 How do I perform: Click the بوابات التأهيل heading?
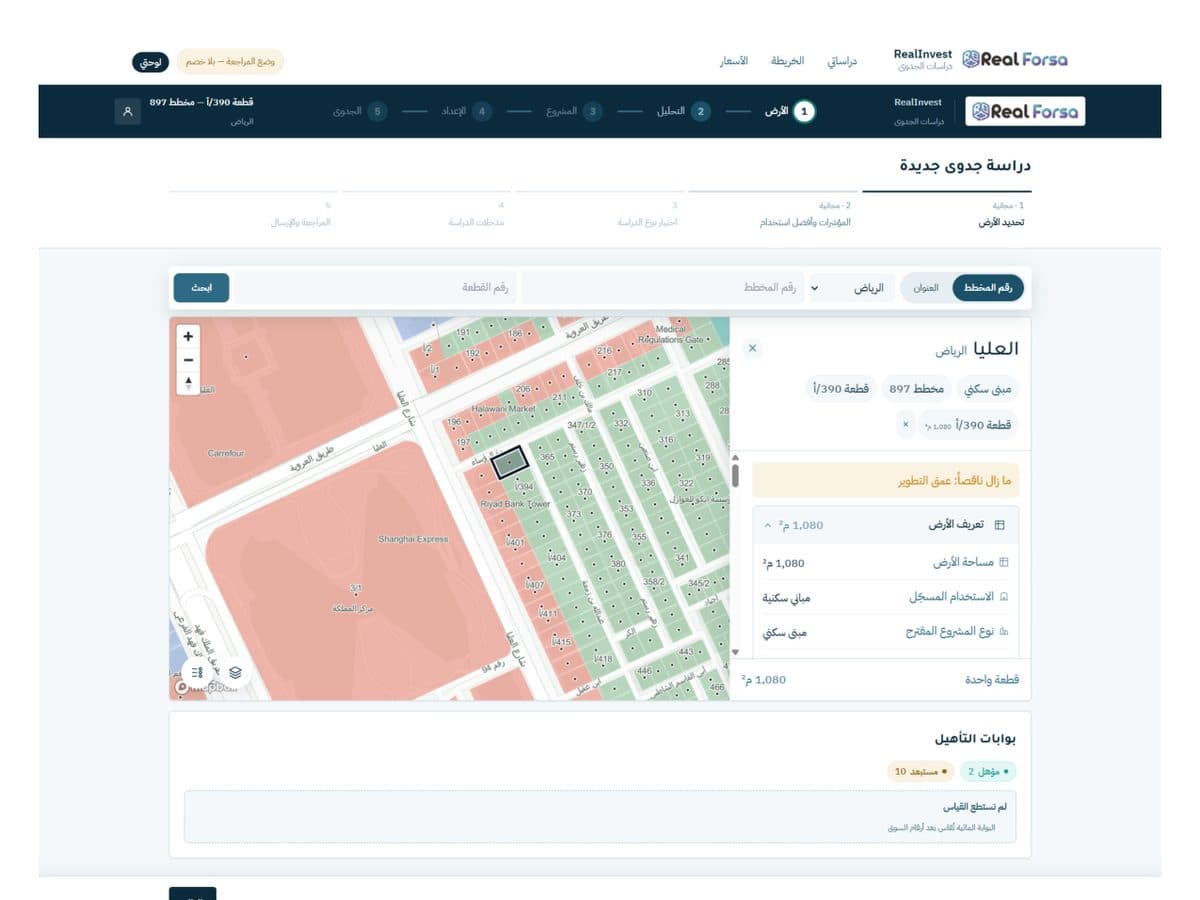pos(974,738)
